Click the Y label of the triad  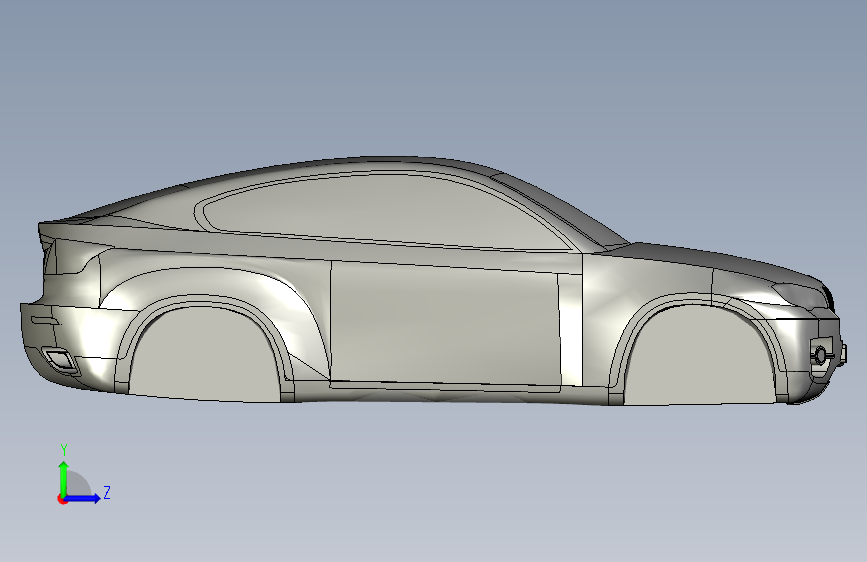click(x=64, y=450)
